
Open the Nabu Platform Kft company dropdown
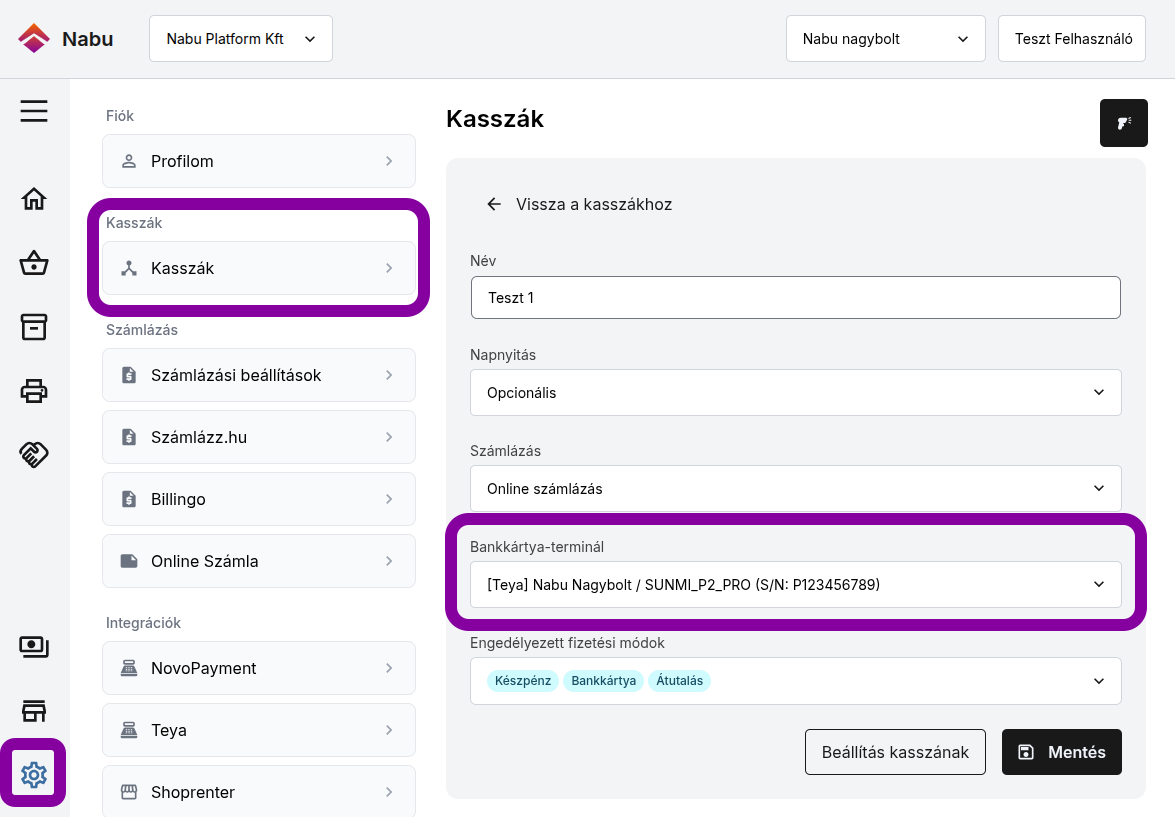(241, 39)
